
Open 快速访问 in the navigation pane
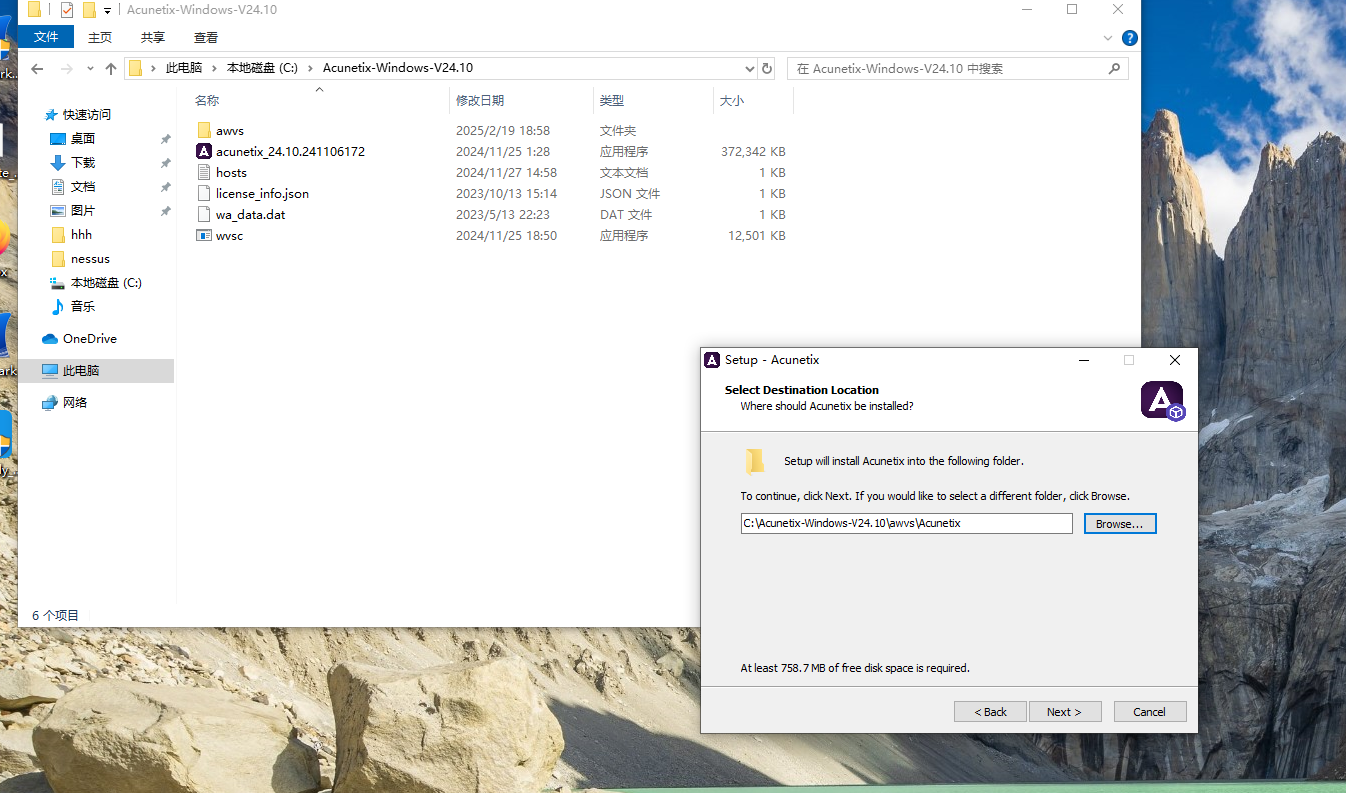87,115
